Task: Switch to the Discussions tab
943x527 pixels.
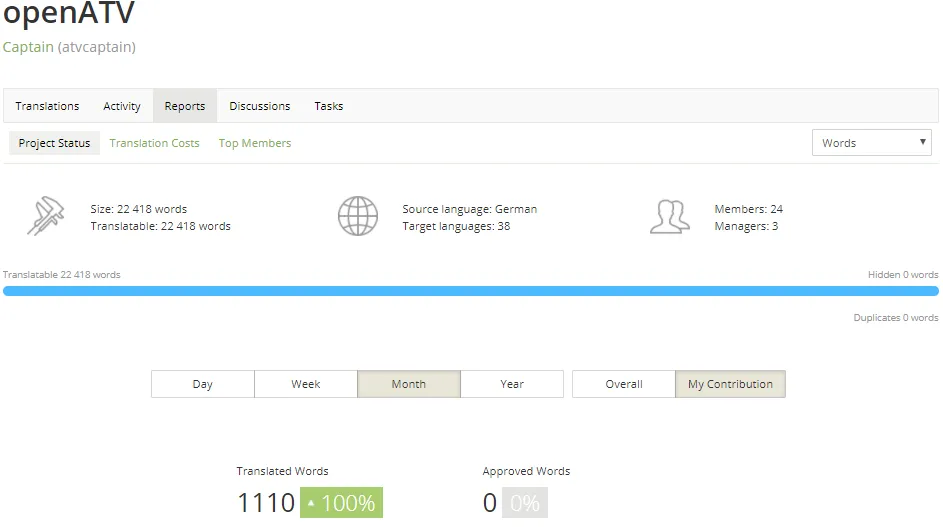Action: pos(260,106)
